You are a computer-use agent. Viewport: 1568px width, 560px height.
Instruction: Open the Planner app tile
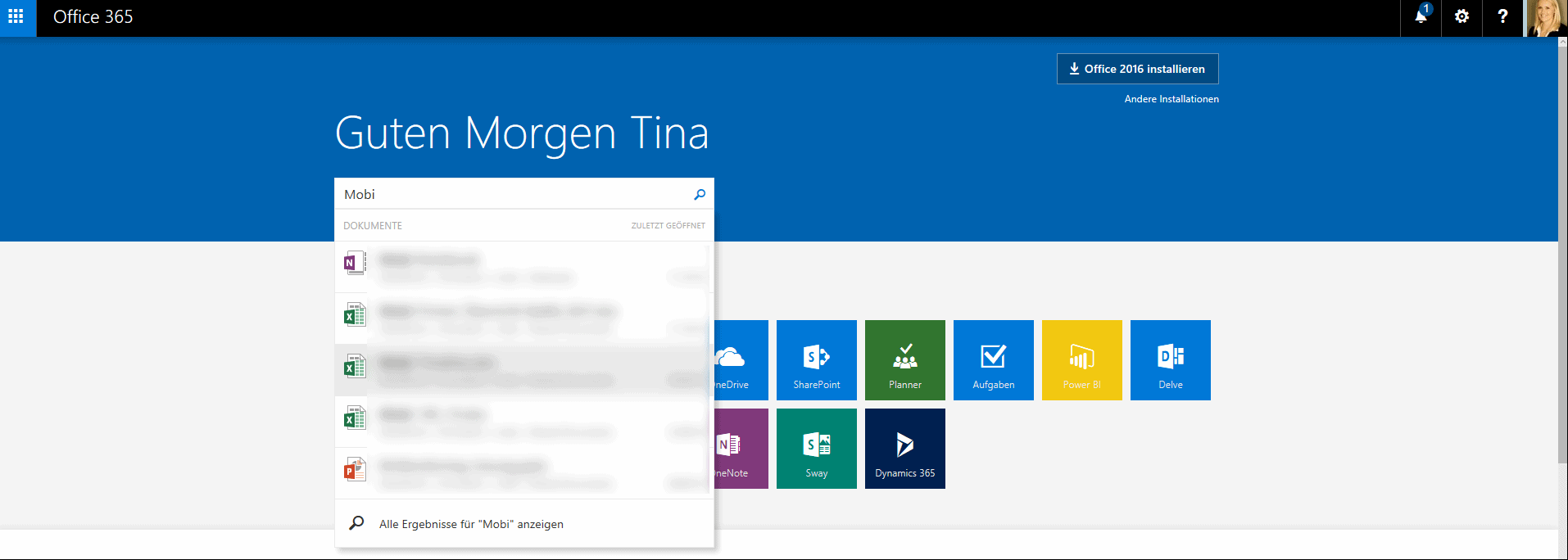905,360
